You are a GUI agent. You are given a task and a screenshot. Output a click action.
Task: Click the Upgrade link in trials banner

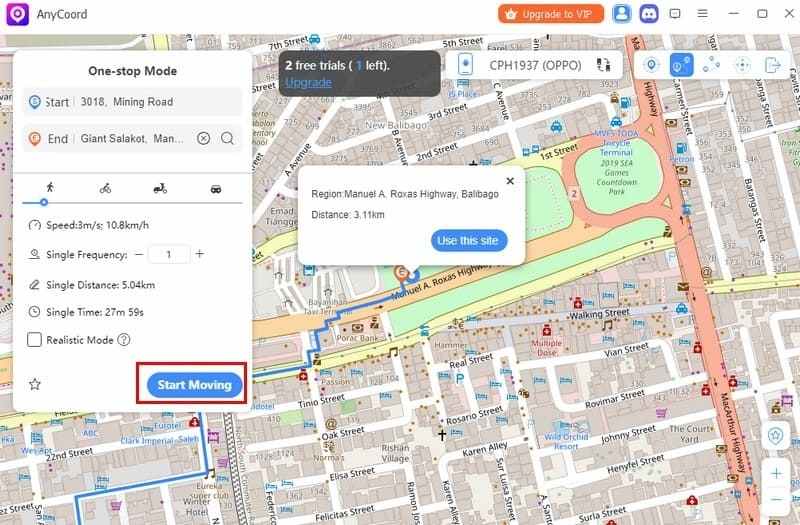(x=308, y=81)
